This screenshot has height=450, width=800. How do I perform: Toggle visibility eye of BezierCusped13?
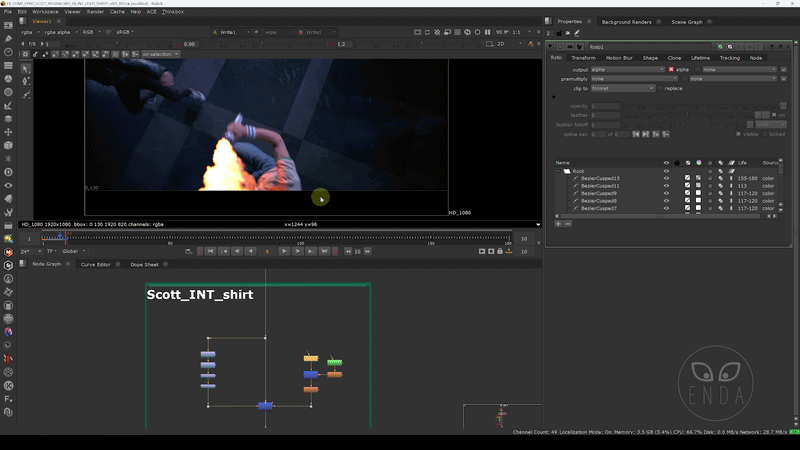click(x=666, y=178)
